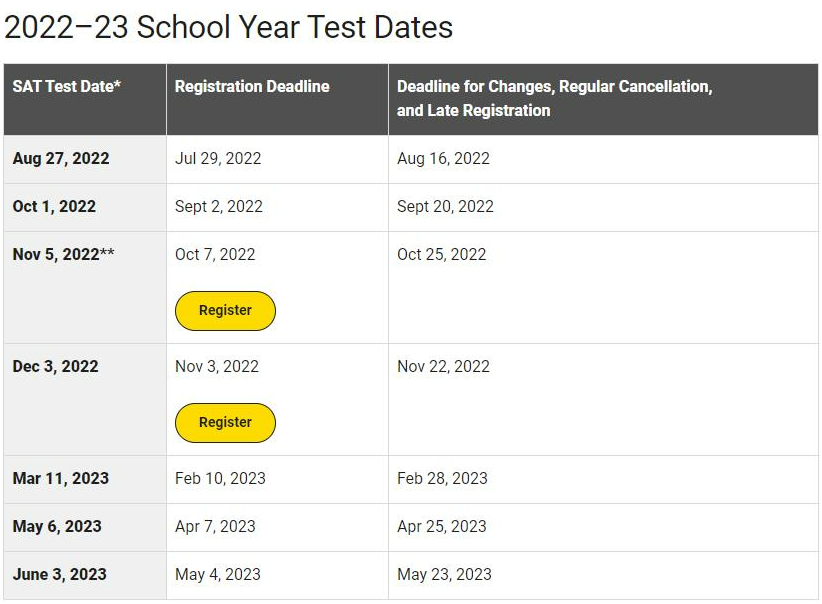The width and height of the screenshot is (822, 604).
Task: Click Register button for Dec 3, 2022 test
Action: pos(225,423)
